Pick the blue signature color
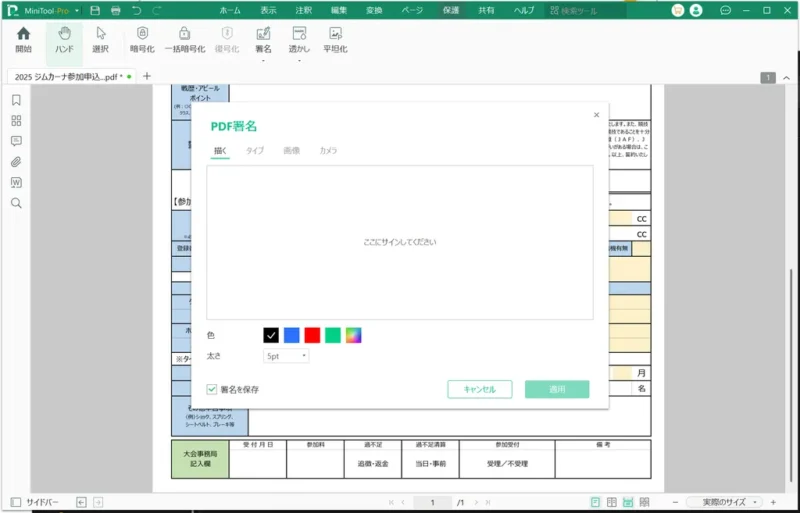800x513 pixels. 292,335
